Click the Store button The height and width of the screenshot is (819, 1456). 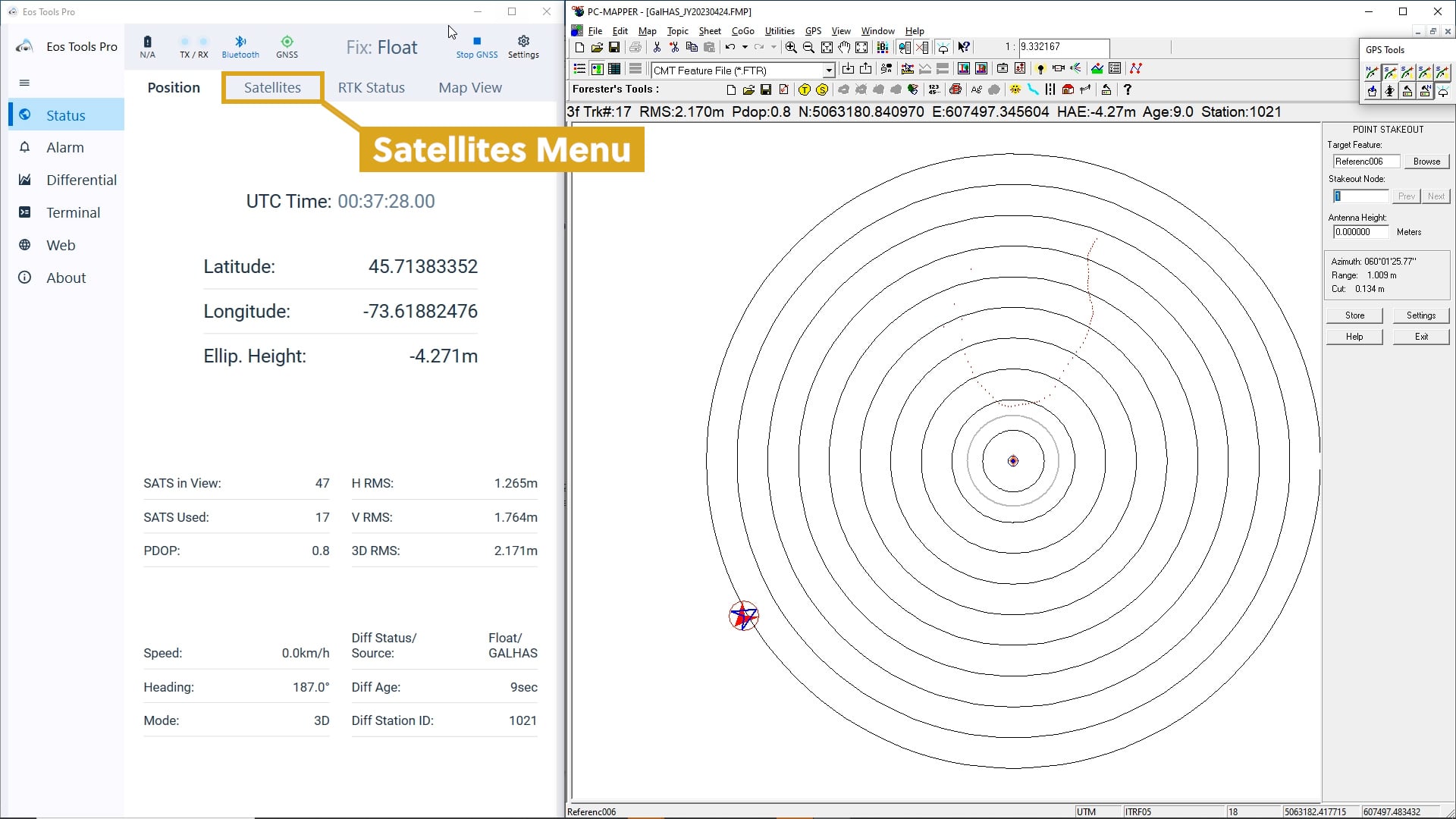(x=1354, y=315)
